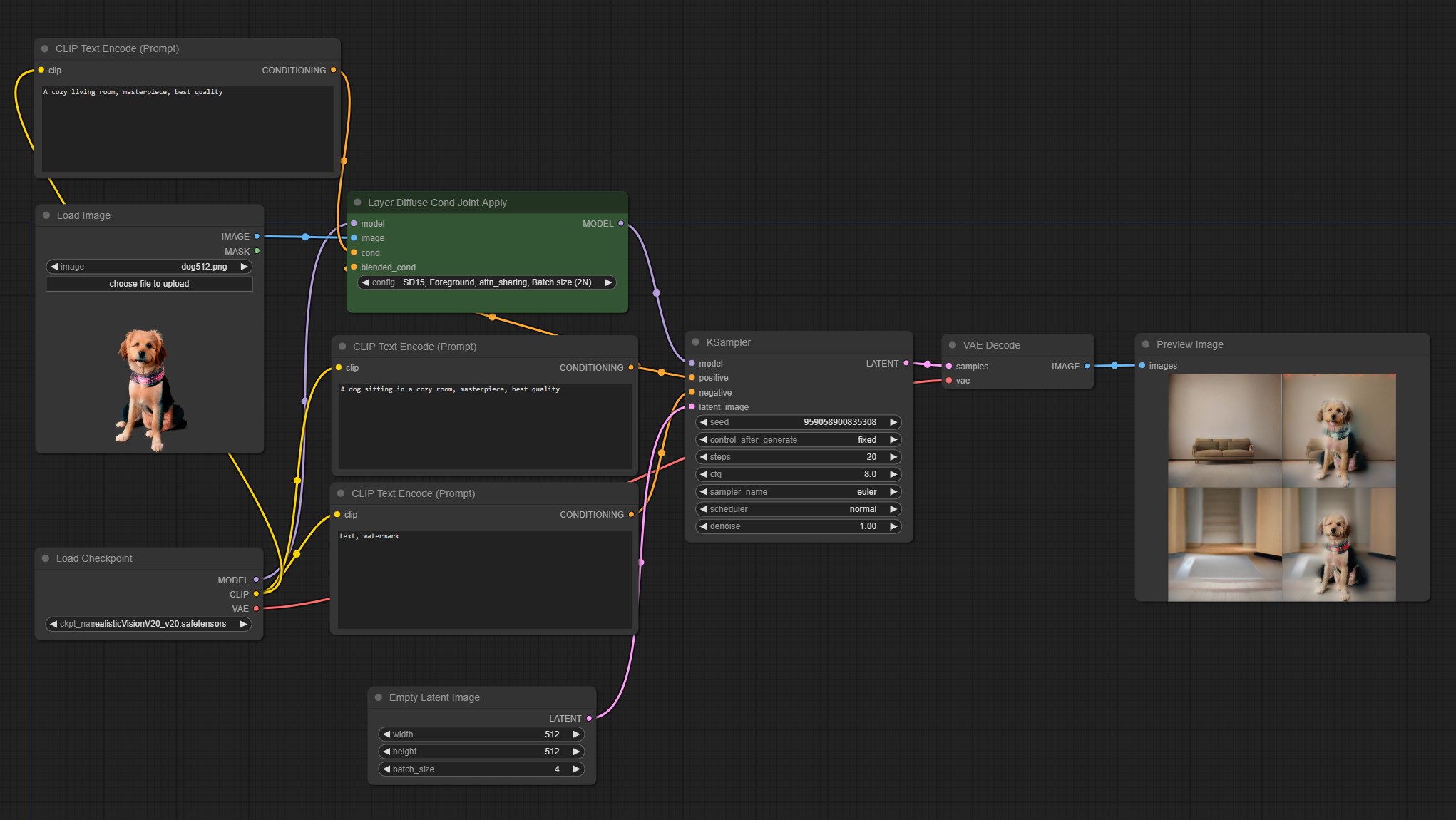
Task: Click the choose file to upload button
Action: tap(149, 284)
